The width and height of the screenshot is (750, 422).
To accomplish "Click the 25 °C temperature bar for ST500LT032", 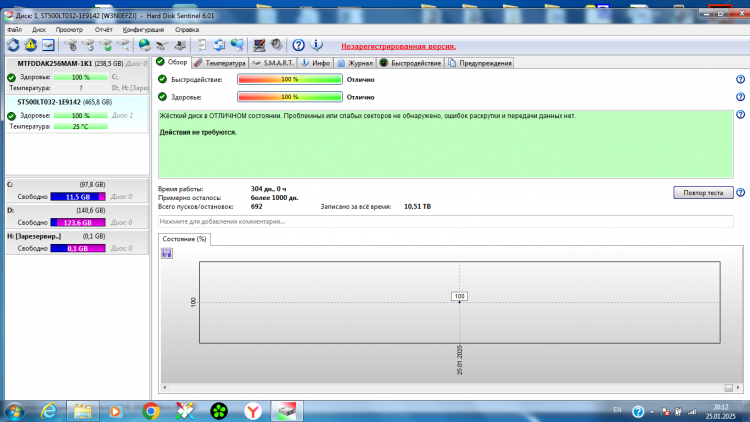I will pos(80,126).
